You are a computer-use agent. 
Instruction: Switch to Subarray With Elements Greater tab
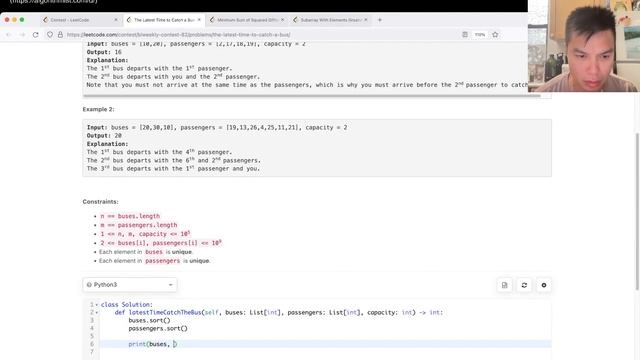pos(331,20)
